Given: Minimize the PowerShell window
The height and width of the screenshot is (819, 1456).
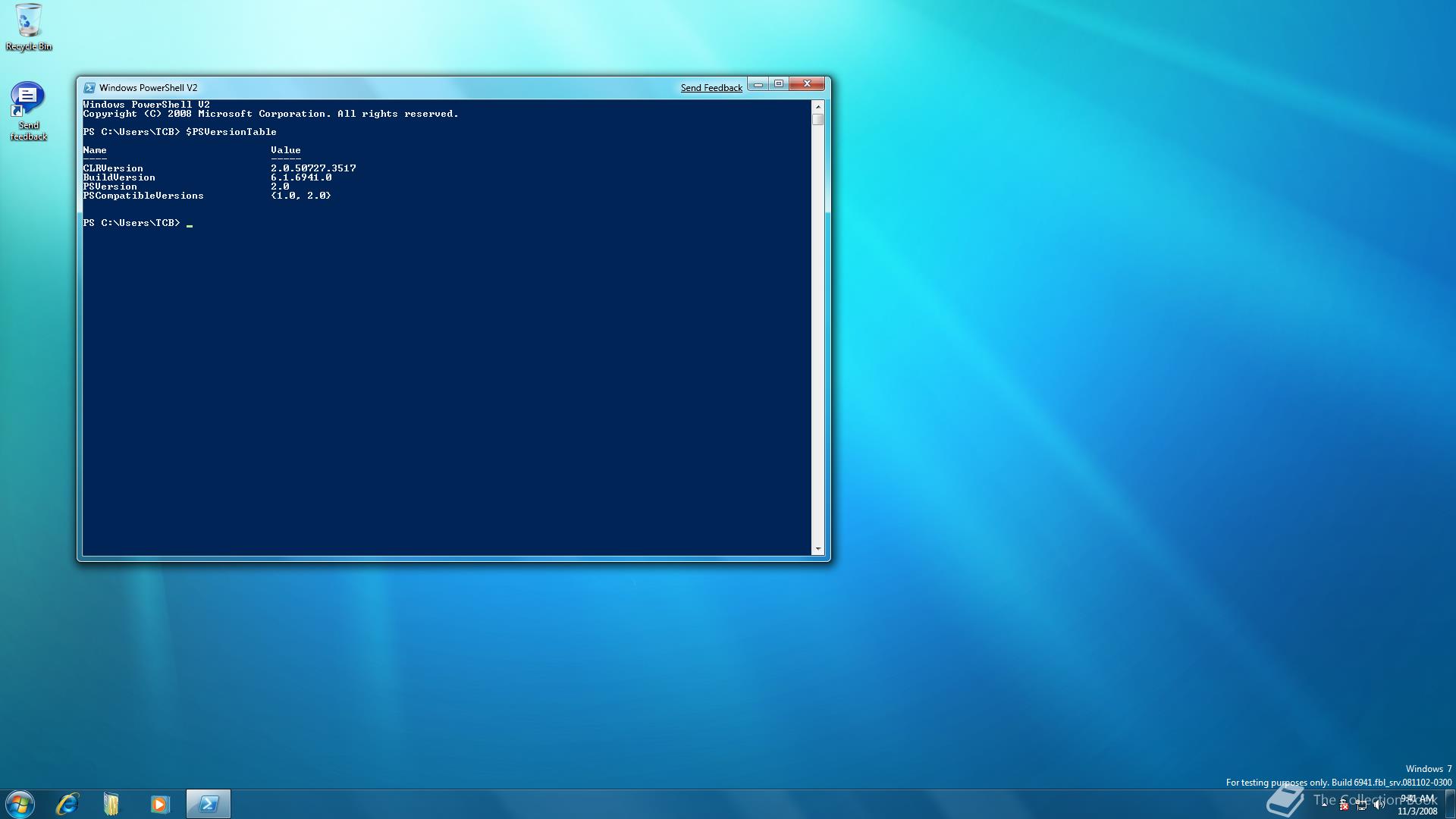Looking at the screenshot, I should tap(758, 84).
